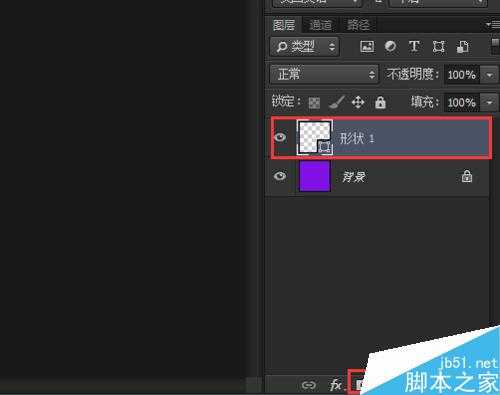Image resolution: width=500 pixels, height=395 pixels.
Task: Switch to the 通道 (Channels) tab
Action: pos(320,25)
